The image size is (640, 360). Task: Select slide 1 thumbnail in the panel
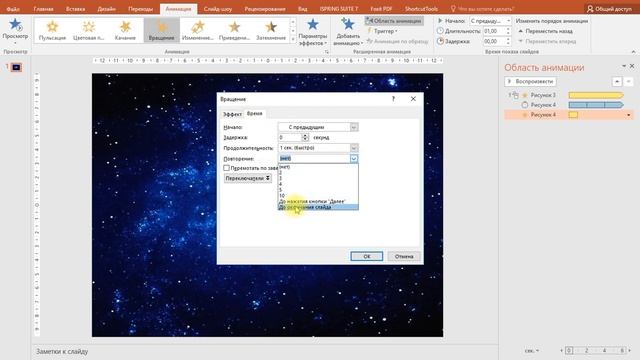(x=16, y=67)
